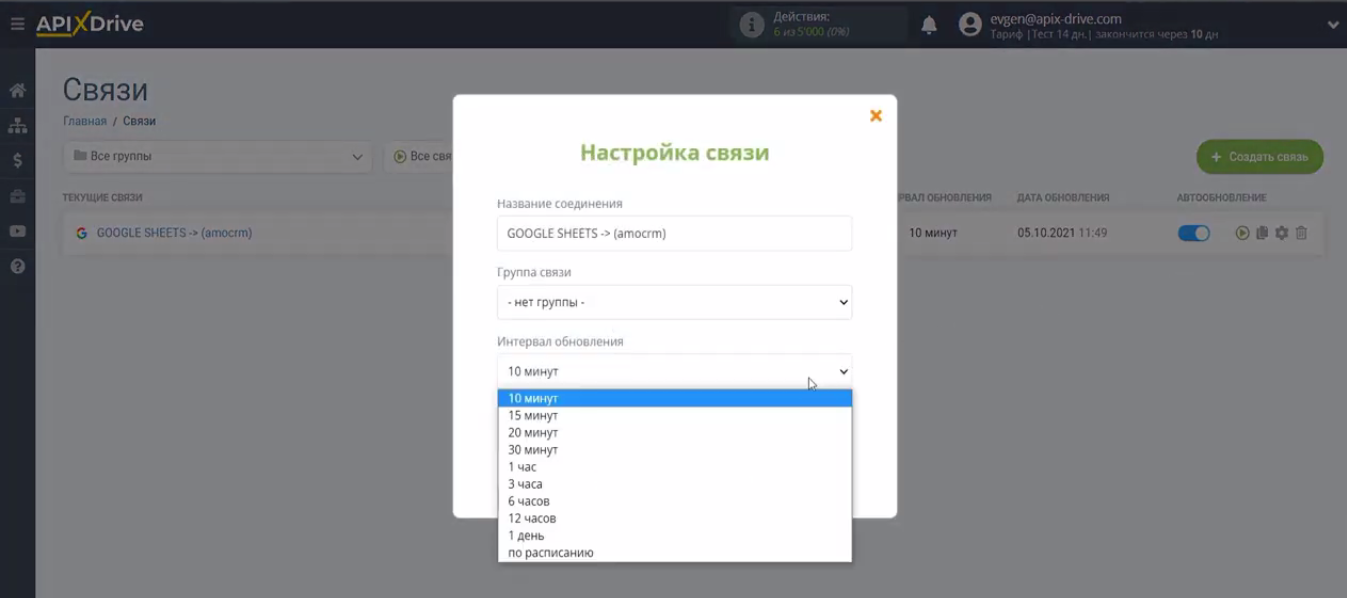Open the hamburger menu icon
This screenshot has height=598, width=1347.
pyautogui.click(x=17, y=24)
